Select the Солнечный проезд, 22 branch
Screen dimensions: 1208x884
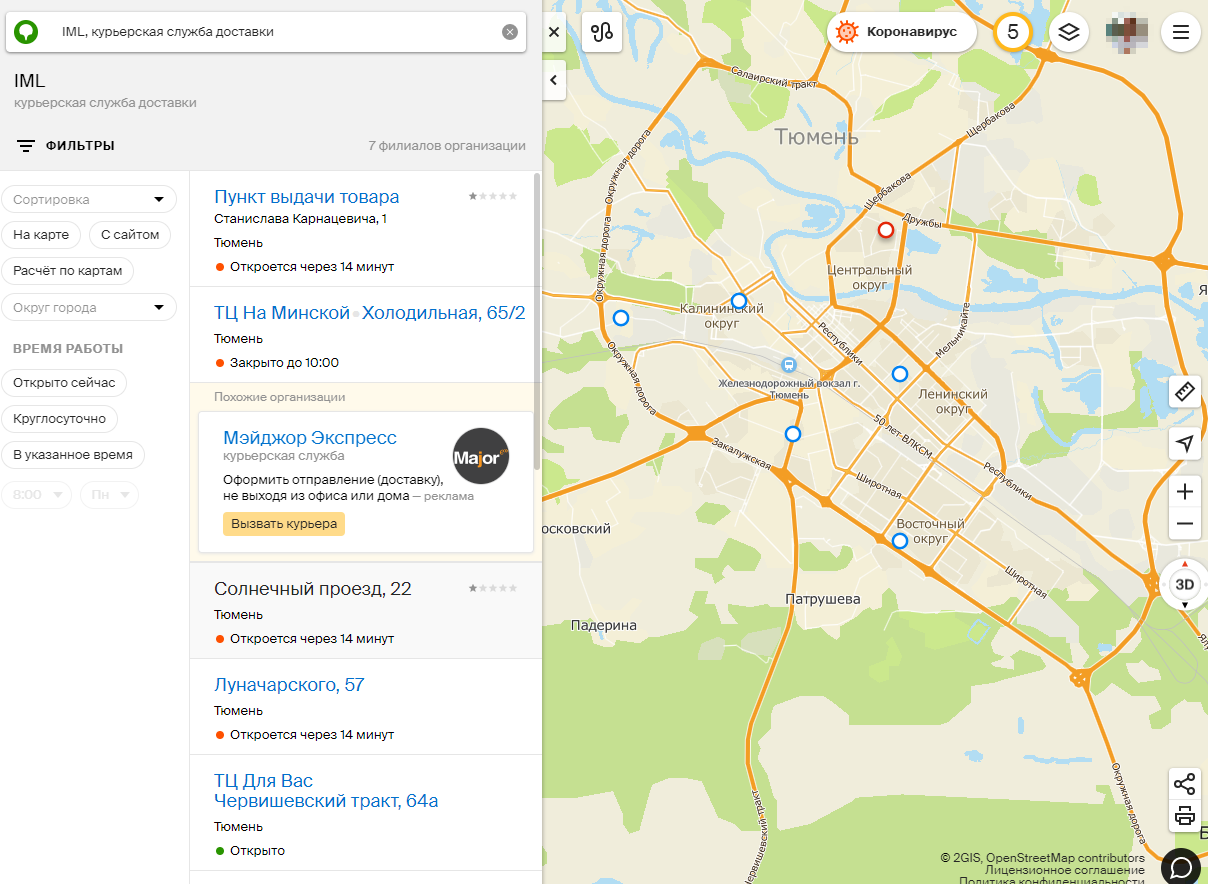coord(313,589)
